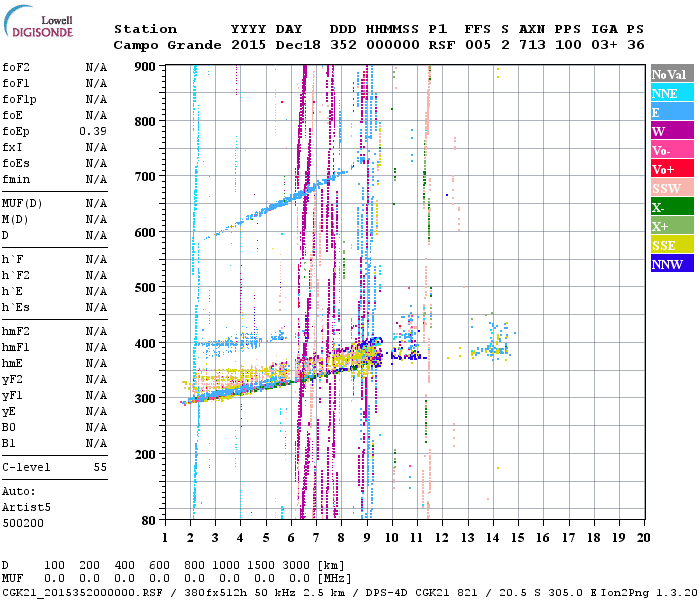Screen dimensions: 700x600
Task: Click the Lowell Digisonde logo
Action: point(38,21)
